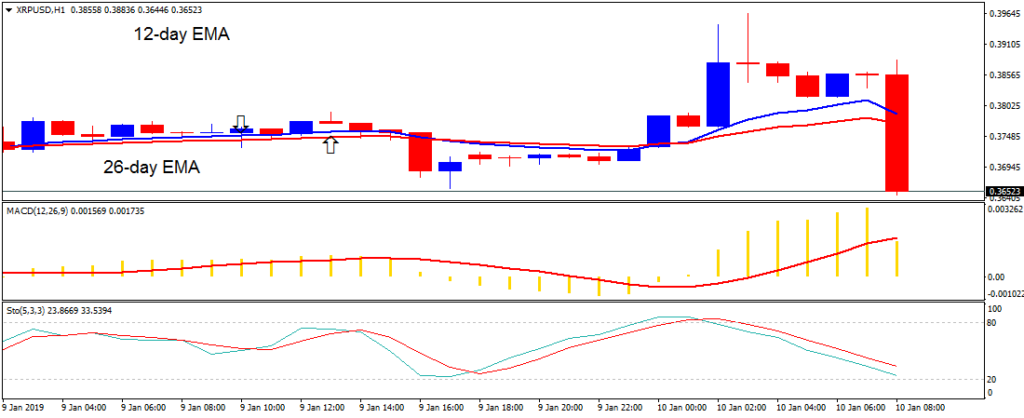Click the tall blue candle at 10 Jan 01:00
The image size is (1024, 418).
pos(718,94)
